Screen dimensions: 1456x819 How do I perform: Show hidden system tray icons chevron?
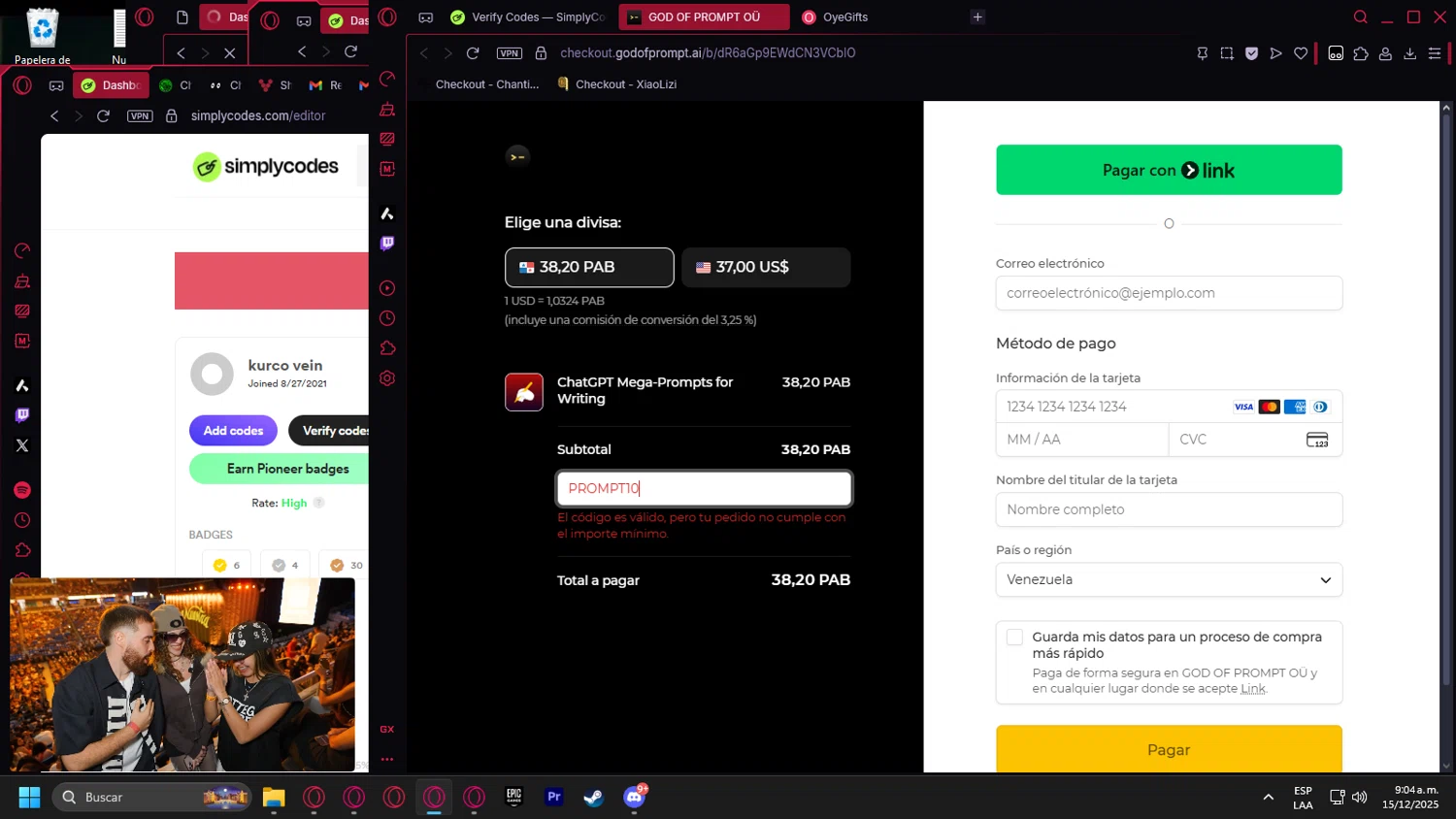pyautogui.click(x=1268, y=797)
